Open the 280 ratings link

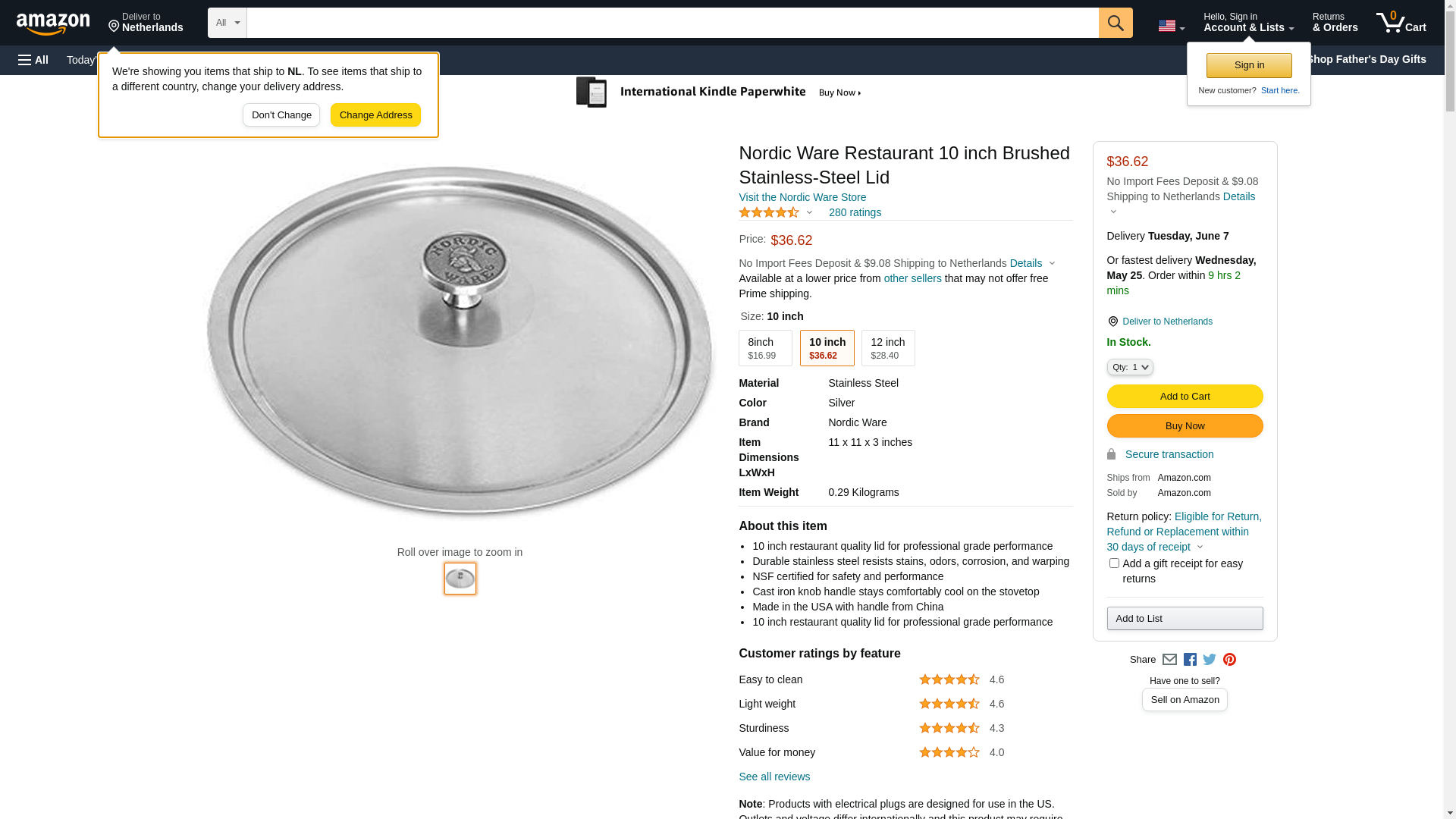(855, 212)
